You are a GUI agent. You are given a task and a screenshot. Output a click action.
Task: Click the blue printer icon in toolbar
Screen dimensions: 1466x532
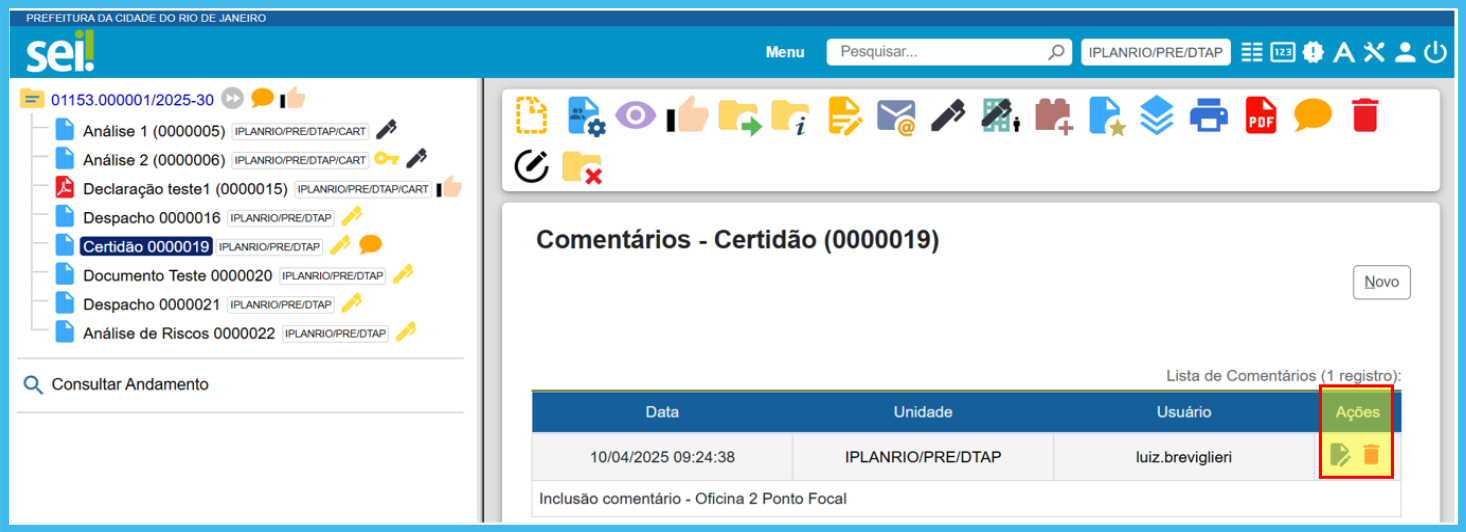pyautogui.click(x=1208, y=116)
